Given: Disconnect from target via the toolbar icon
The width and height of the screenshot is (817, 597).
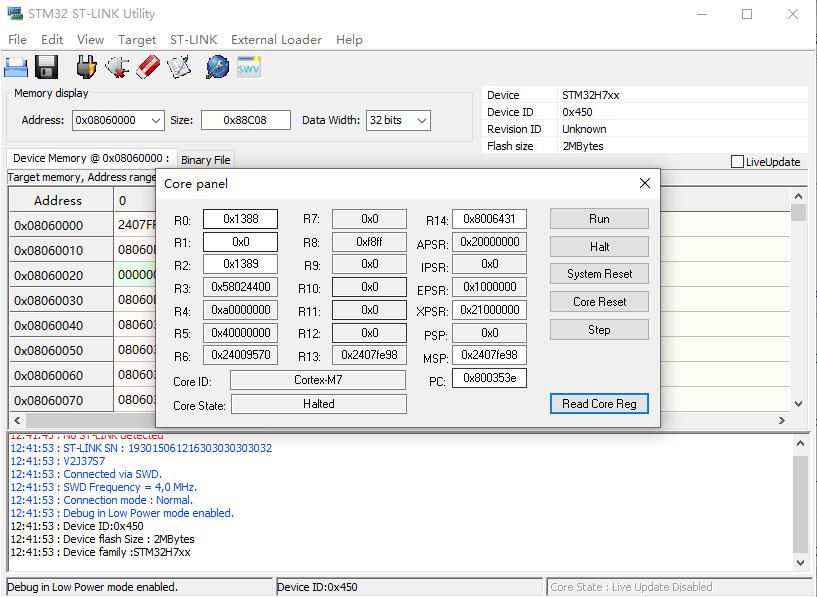Looking at the screenshot, I should point(117,68).
